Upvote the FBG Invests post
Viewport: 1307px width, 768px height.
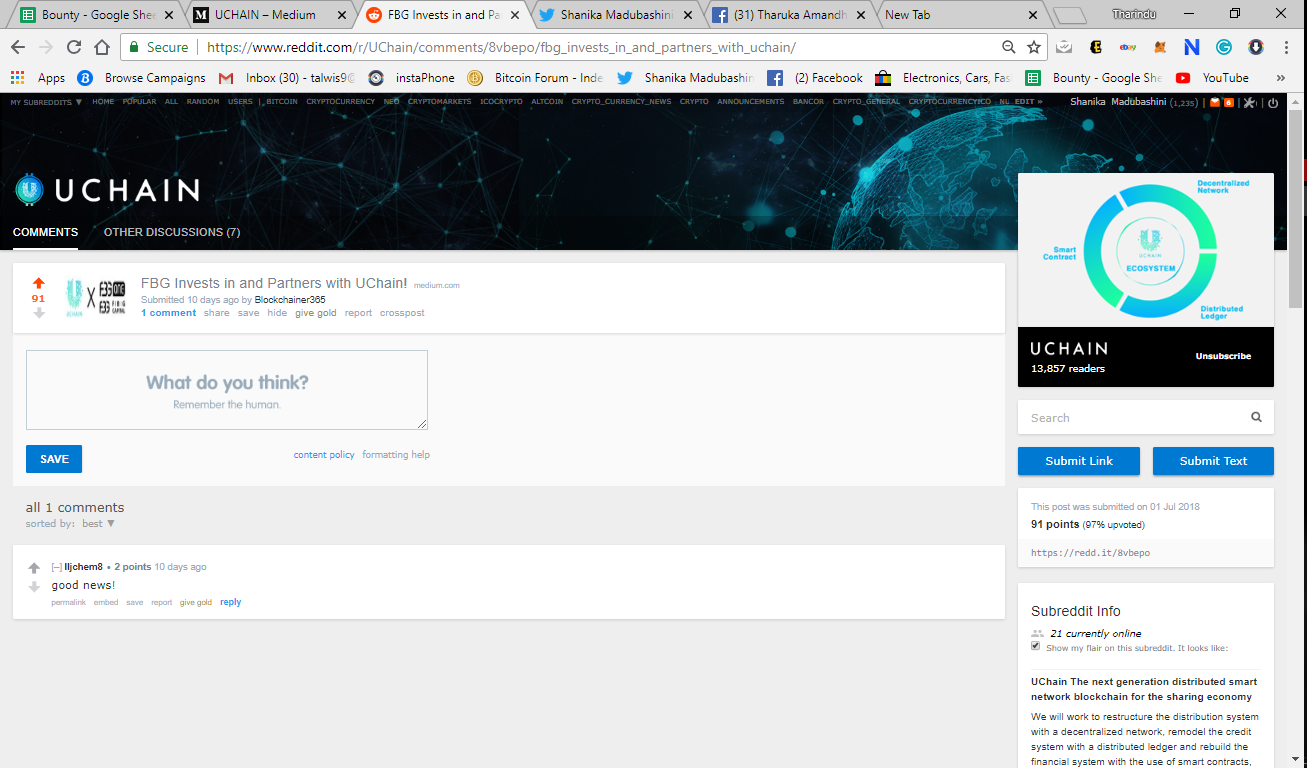(39, 283)
